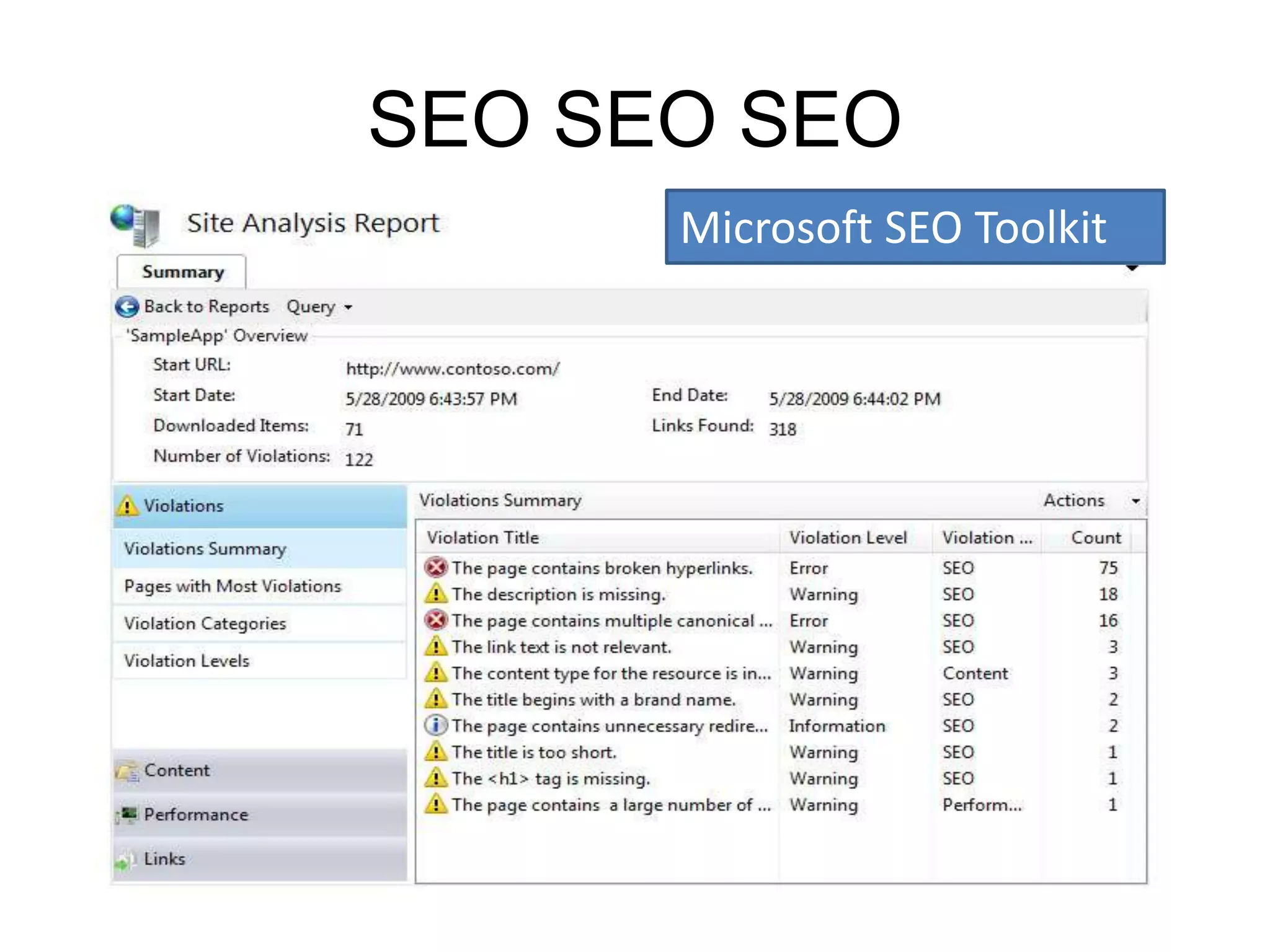The height and width of the screenshot is (952, 1270).
Task: Click info icon beside unnecessary redirects row
Action: [436, 725]
